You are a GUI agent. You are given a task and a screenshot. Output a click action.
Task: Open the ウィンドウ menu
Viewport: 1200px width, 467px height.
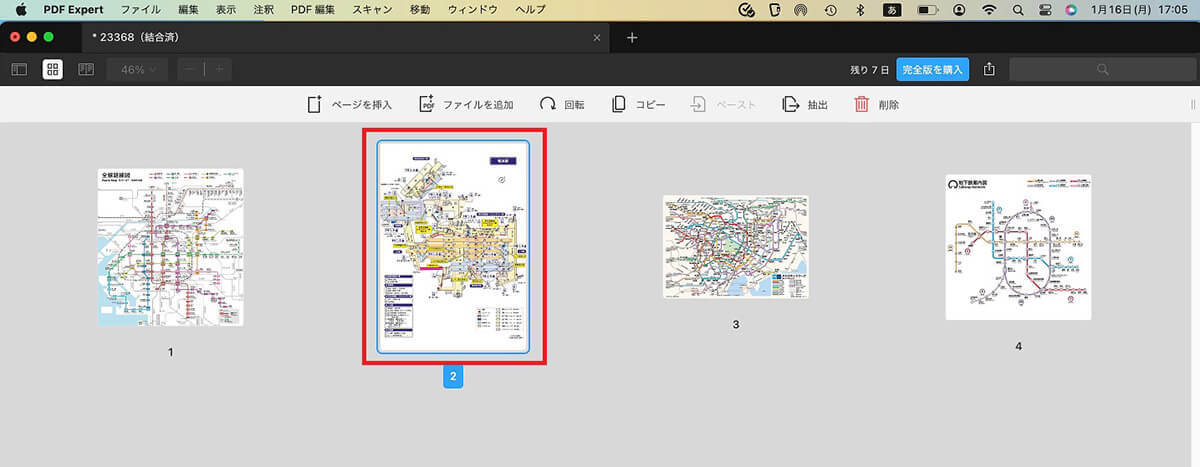473,10
